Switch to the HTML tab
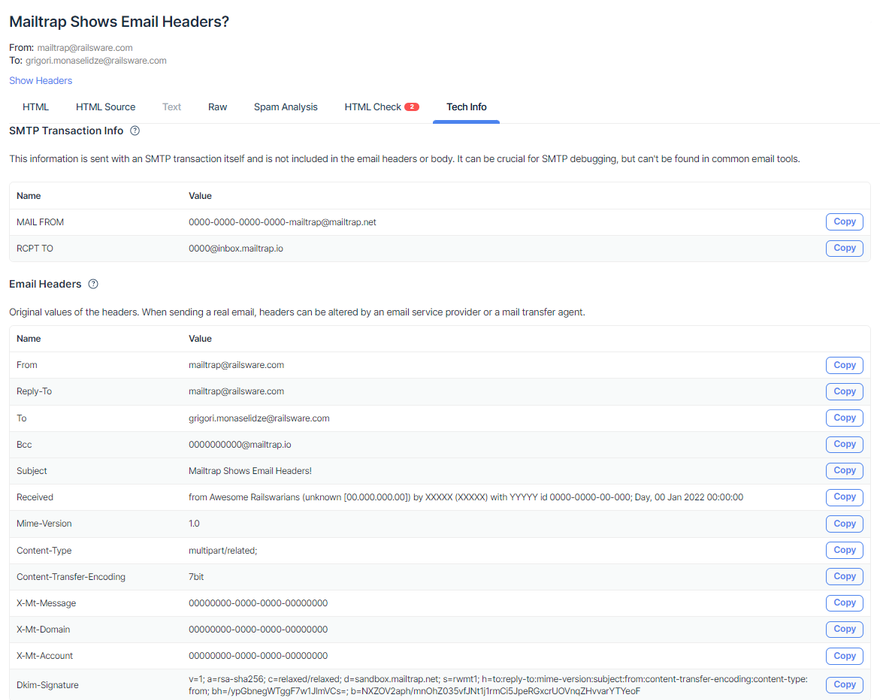 pos(36,107)
